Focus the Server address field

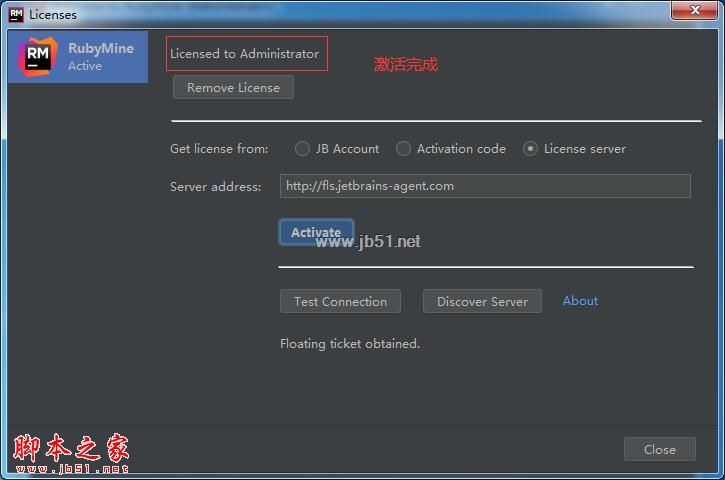click(x=485, y=186)
